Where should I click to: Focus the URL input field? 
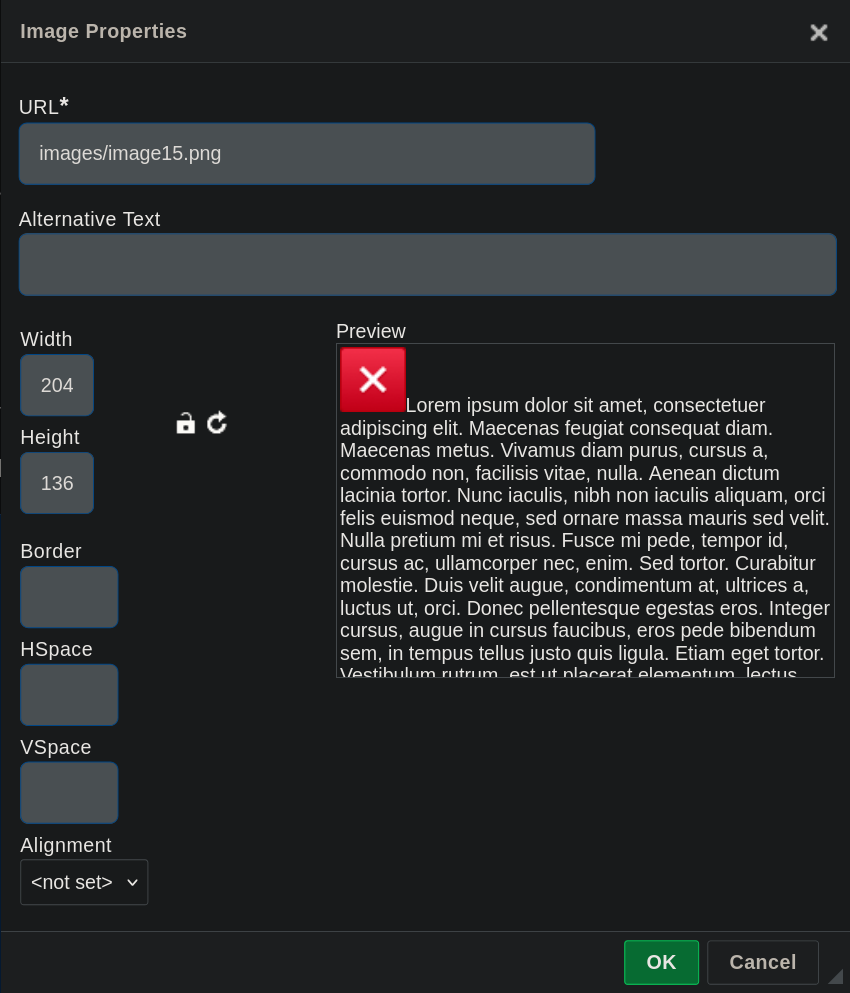(x=307, y=154)
